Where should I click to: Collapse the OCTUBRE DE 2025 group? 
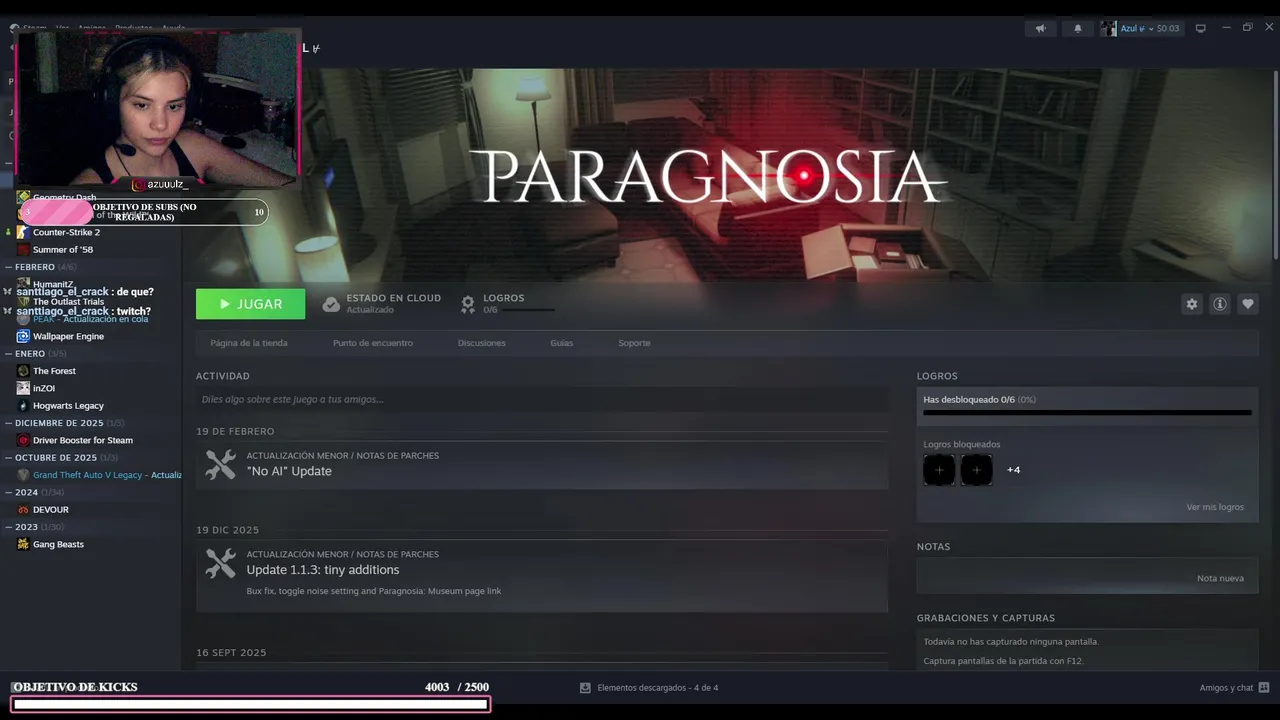coord(8,458)
